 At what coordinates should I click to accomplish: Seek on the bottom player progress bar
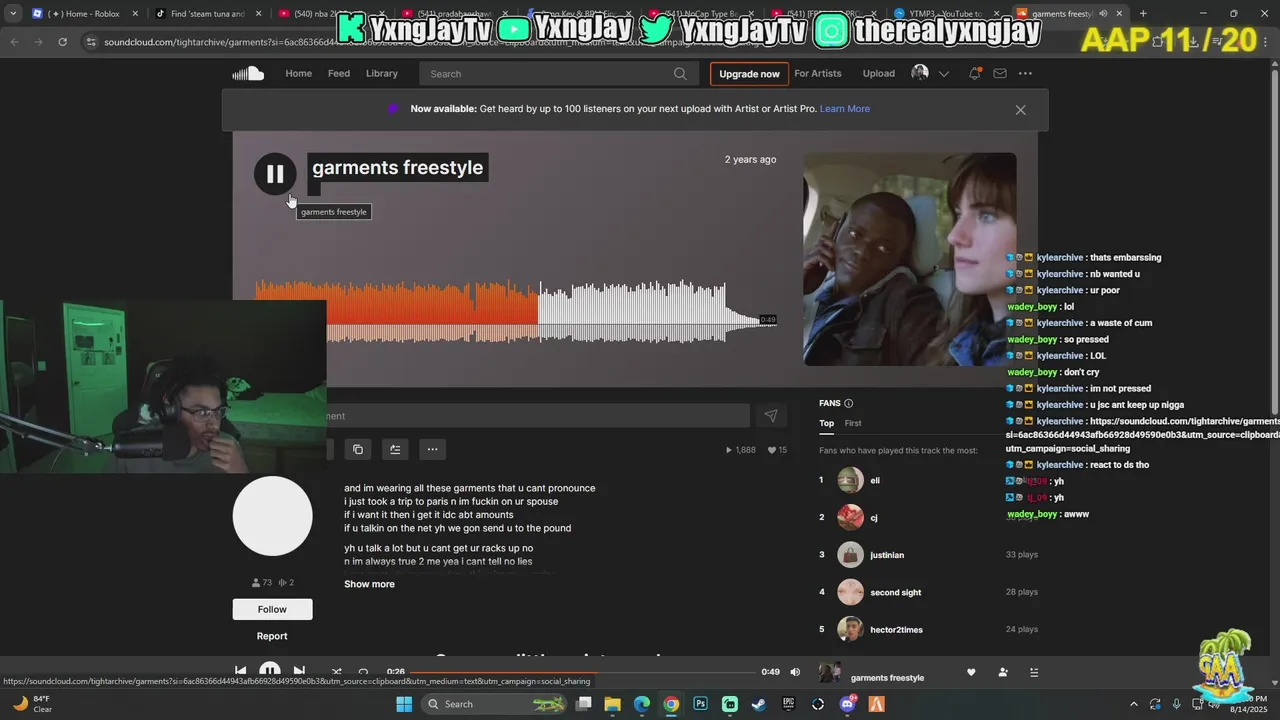(582, 672)
